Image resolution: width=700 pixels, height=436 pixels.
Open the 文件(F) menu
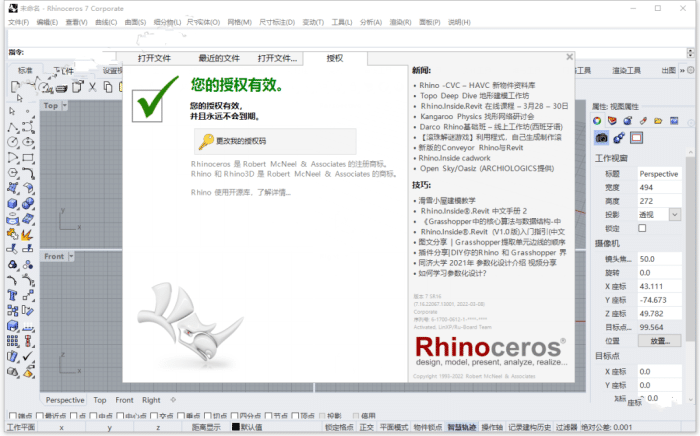click(x=18, y=22)
